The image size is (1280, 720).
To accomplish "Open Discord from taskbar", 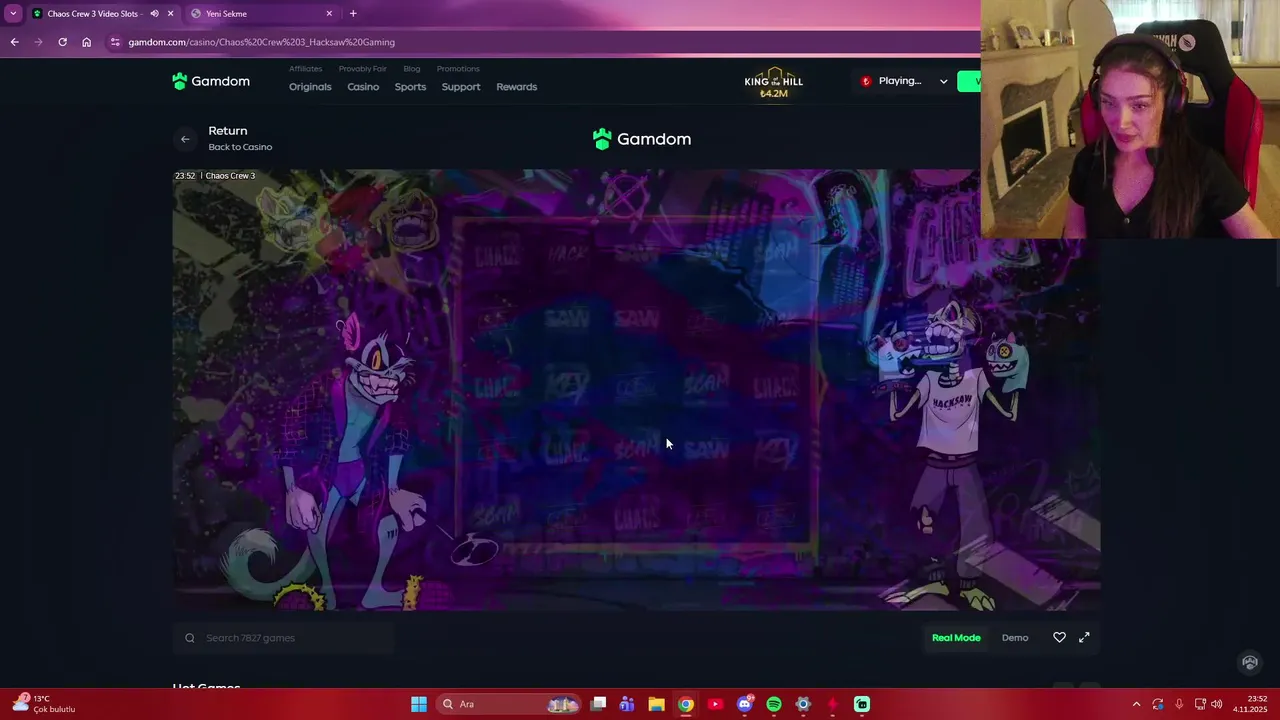I will coord(744,704).
